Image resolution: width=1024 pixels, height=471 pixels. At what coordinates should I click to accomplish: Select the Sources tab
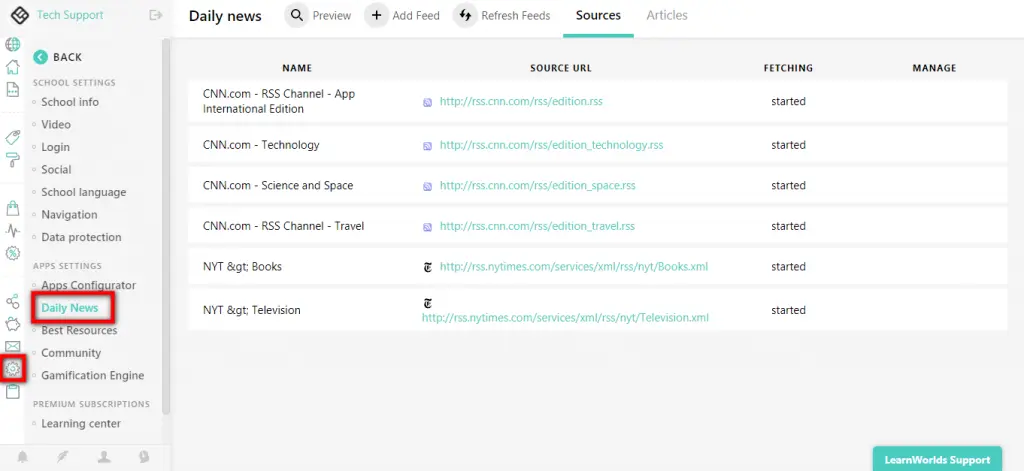click(598, 15)
